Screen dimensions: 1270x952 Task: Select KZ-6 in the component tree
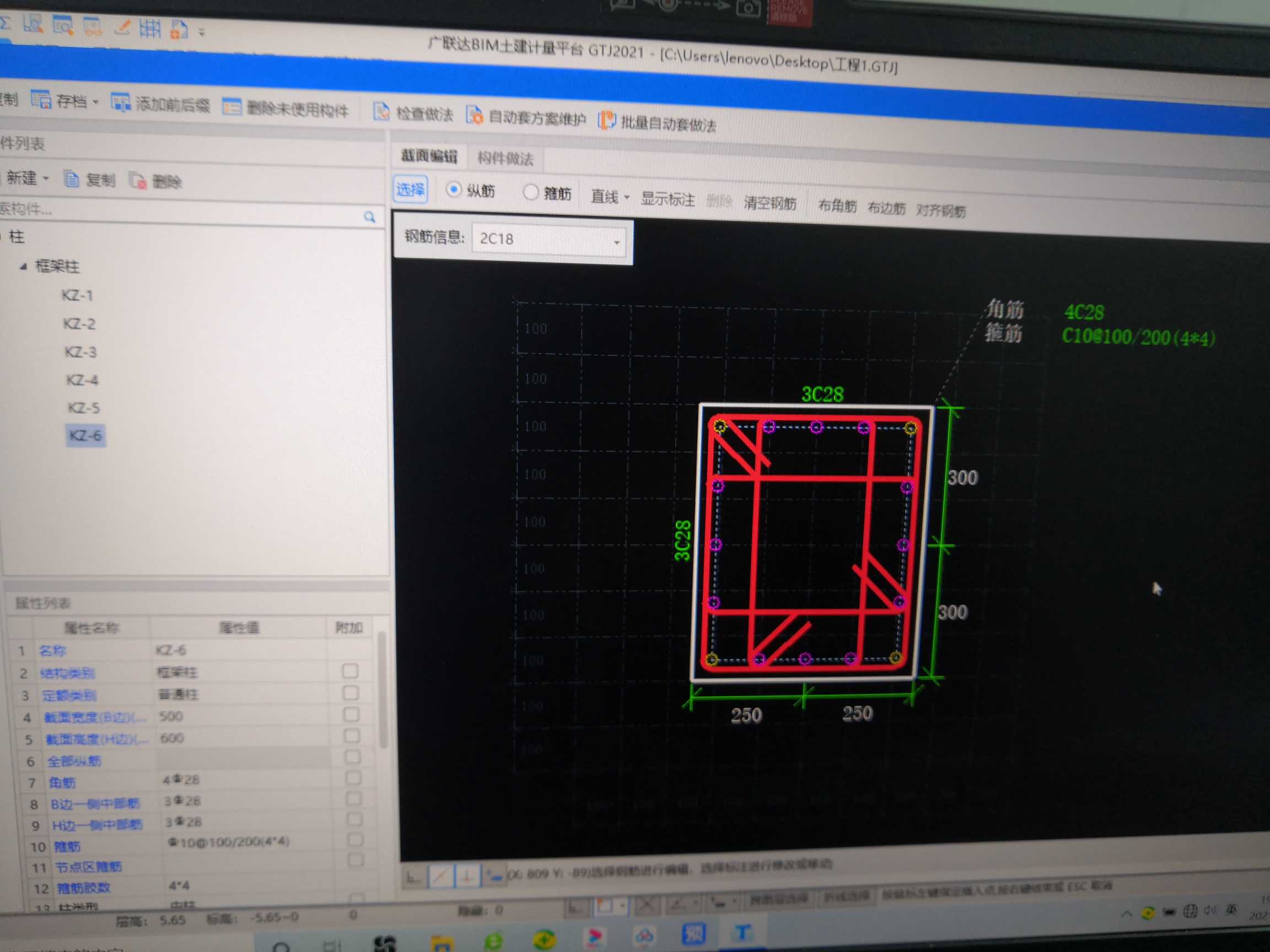point(85,436)
